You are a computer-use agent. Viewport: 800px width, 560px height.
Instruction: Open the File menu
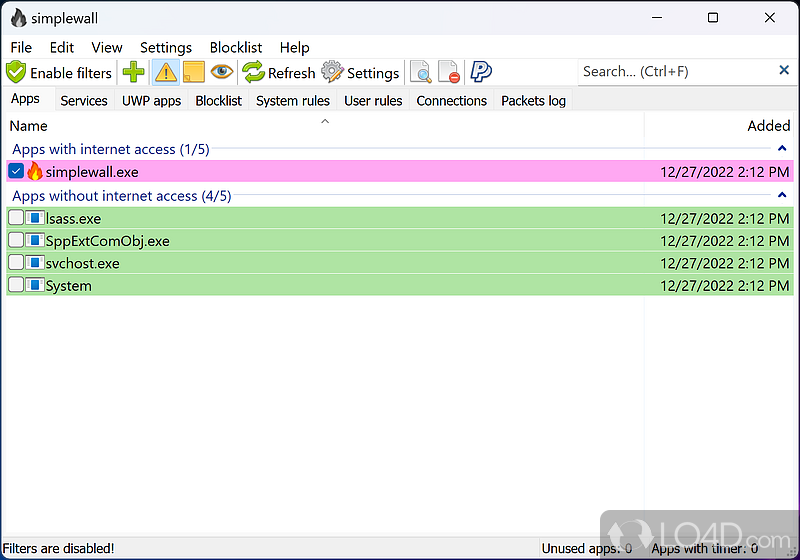point(21,47)
